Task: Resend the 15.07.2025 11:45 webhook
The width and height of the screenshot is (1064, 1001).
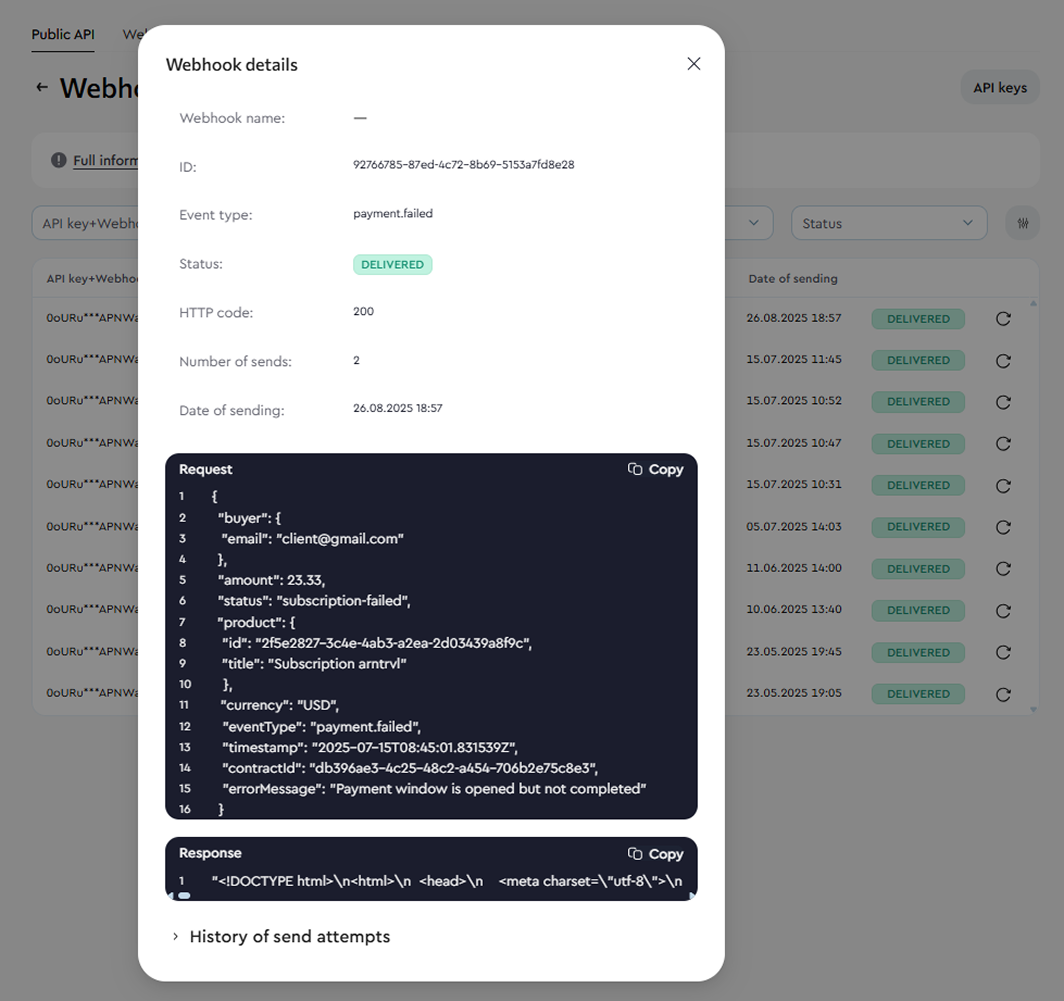Action: [x=1003, y=361]
